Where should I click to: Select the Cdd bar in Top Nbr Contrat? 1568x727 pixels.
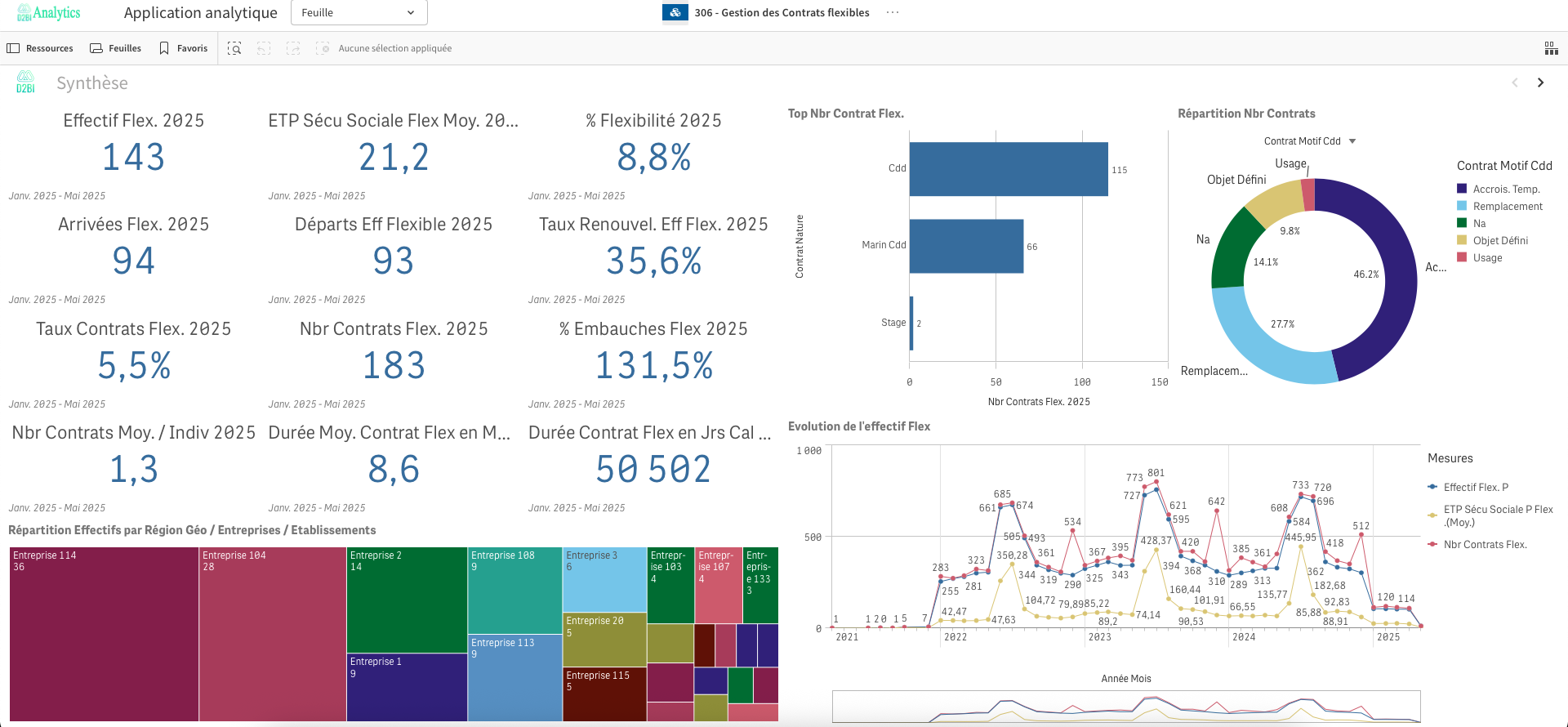(x=1008, y=169)
